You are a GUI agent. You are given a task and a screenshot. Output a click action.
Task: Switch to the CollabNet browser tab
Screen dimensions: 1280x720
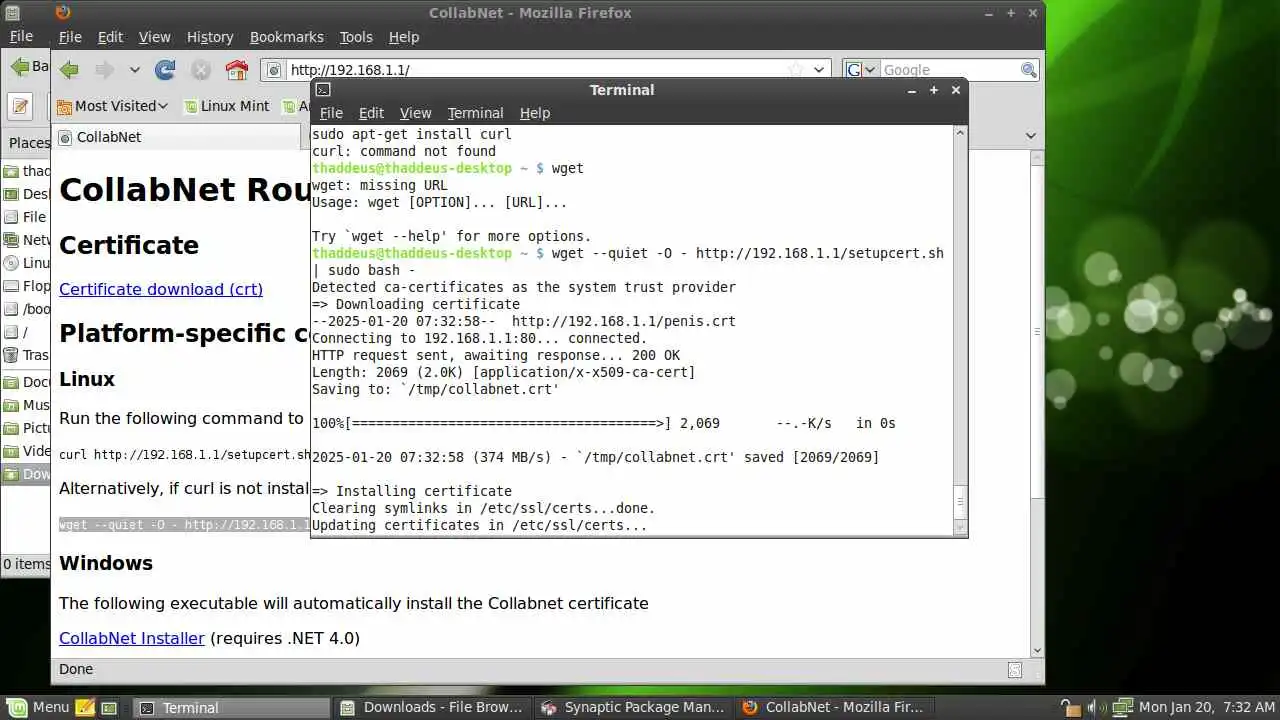pos(176,137)
